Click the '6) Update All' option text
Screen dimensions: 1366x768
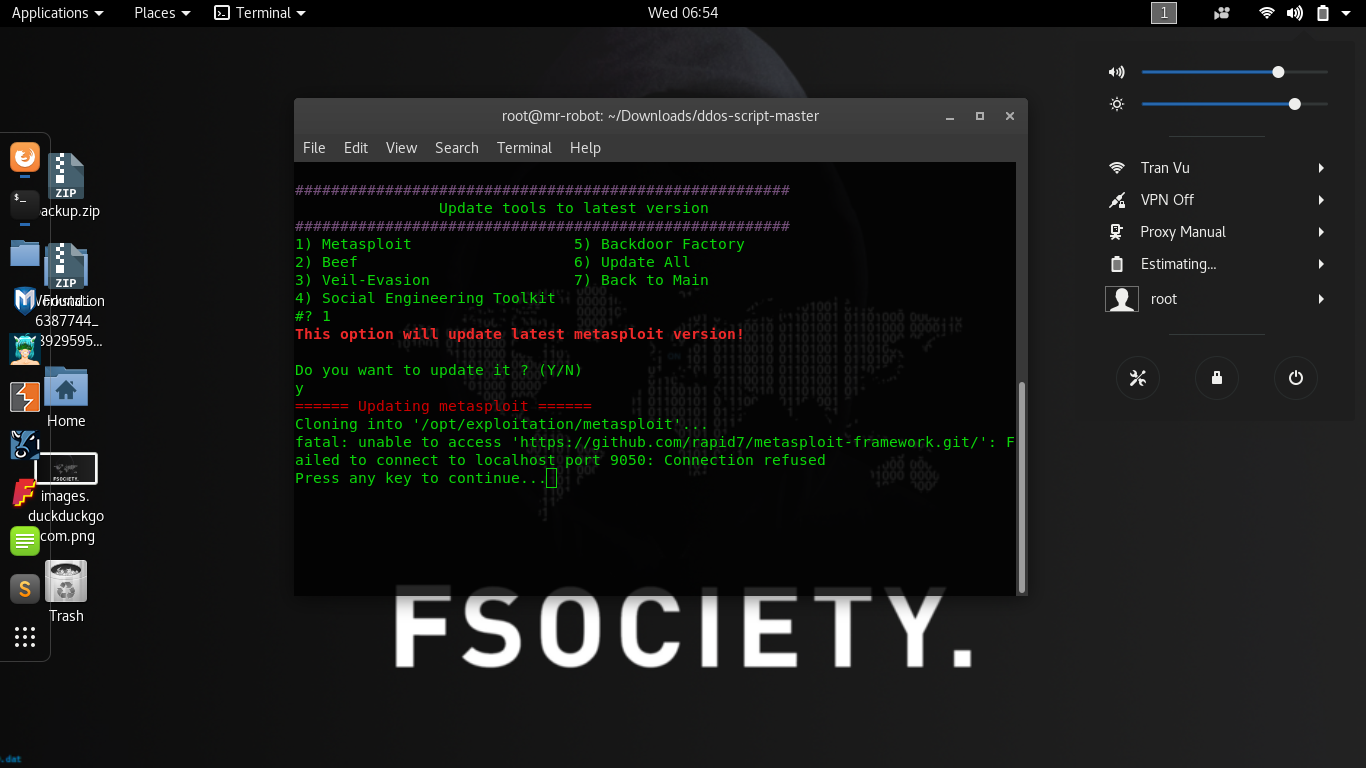pos(632,262)
